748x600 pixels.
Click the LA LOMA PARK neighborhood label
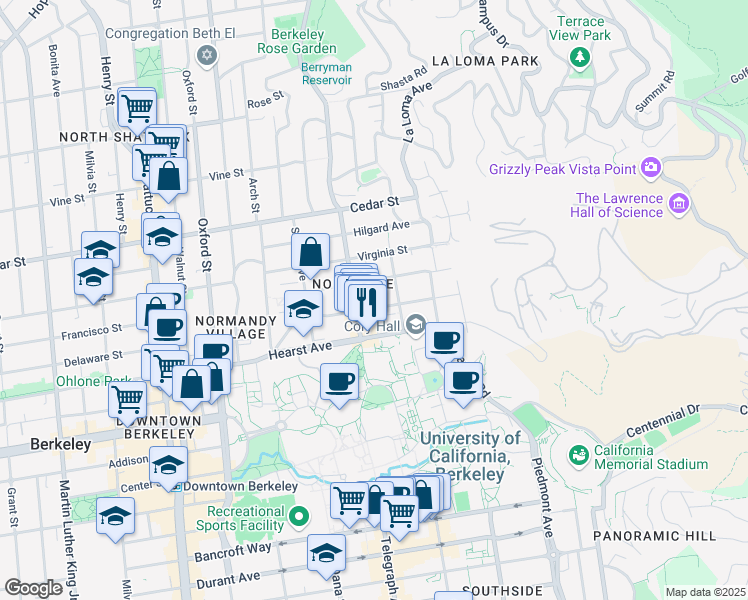[485, 61]
